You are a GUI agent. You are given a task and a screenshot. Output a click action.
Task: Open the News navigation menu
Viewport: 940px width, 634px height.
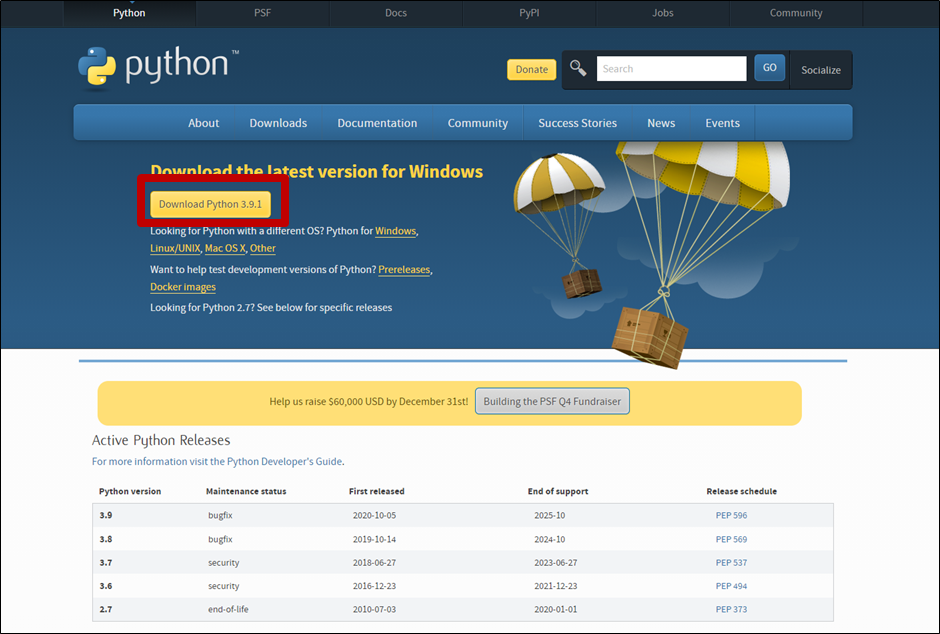[661, 123]
